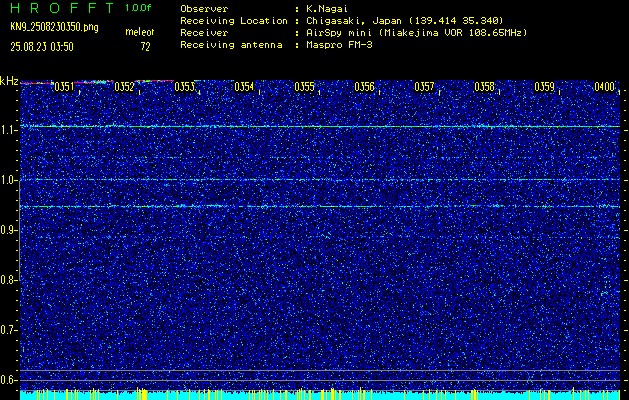Click the Receiving Location label

pos(234,21)
